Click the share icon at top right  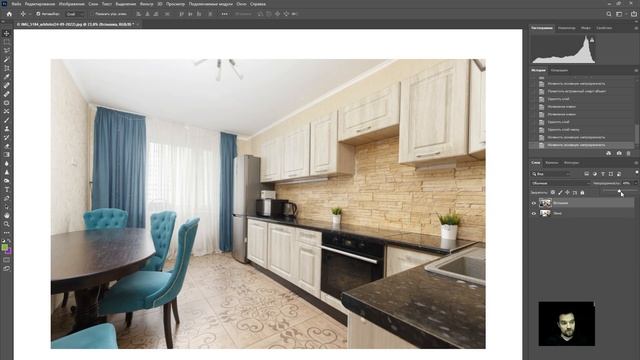point(634,14)
